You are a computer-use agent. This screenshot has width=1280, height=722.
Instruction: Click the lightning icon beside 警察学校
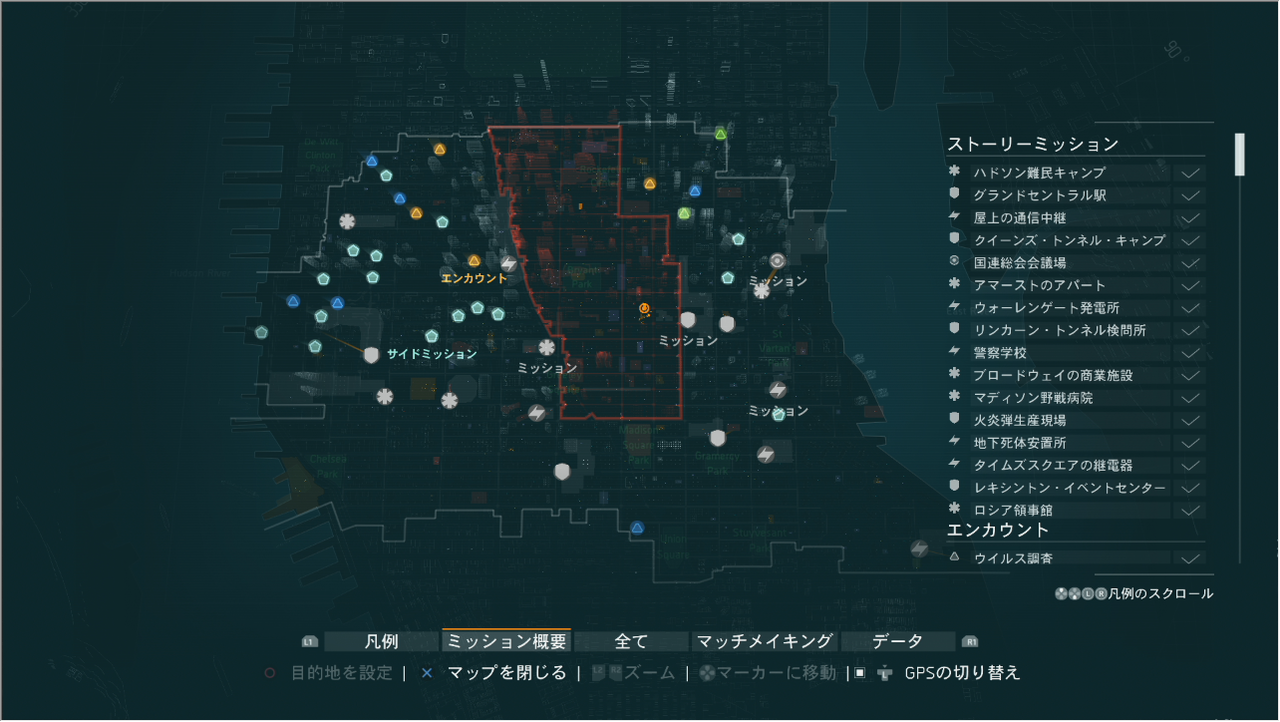click(954, 352)
